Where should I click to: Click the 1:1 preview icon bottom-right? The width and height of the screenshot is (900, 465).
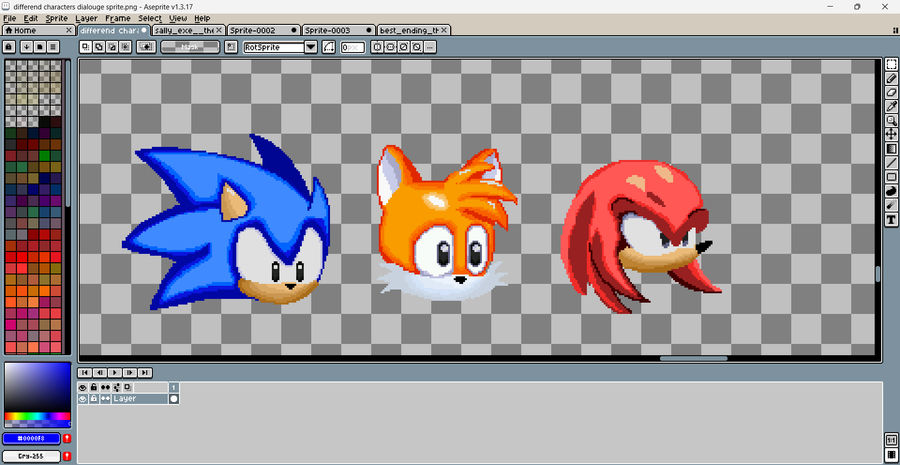point(891,441)
